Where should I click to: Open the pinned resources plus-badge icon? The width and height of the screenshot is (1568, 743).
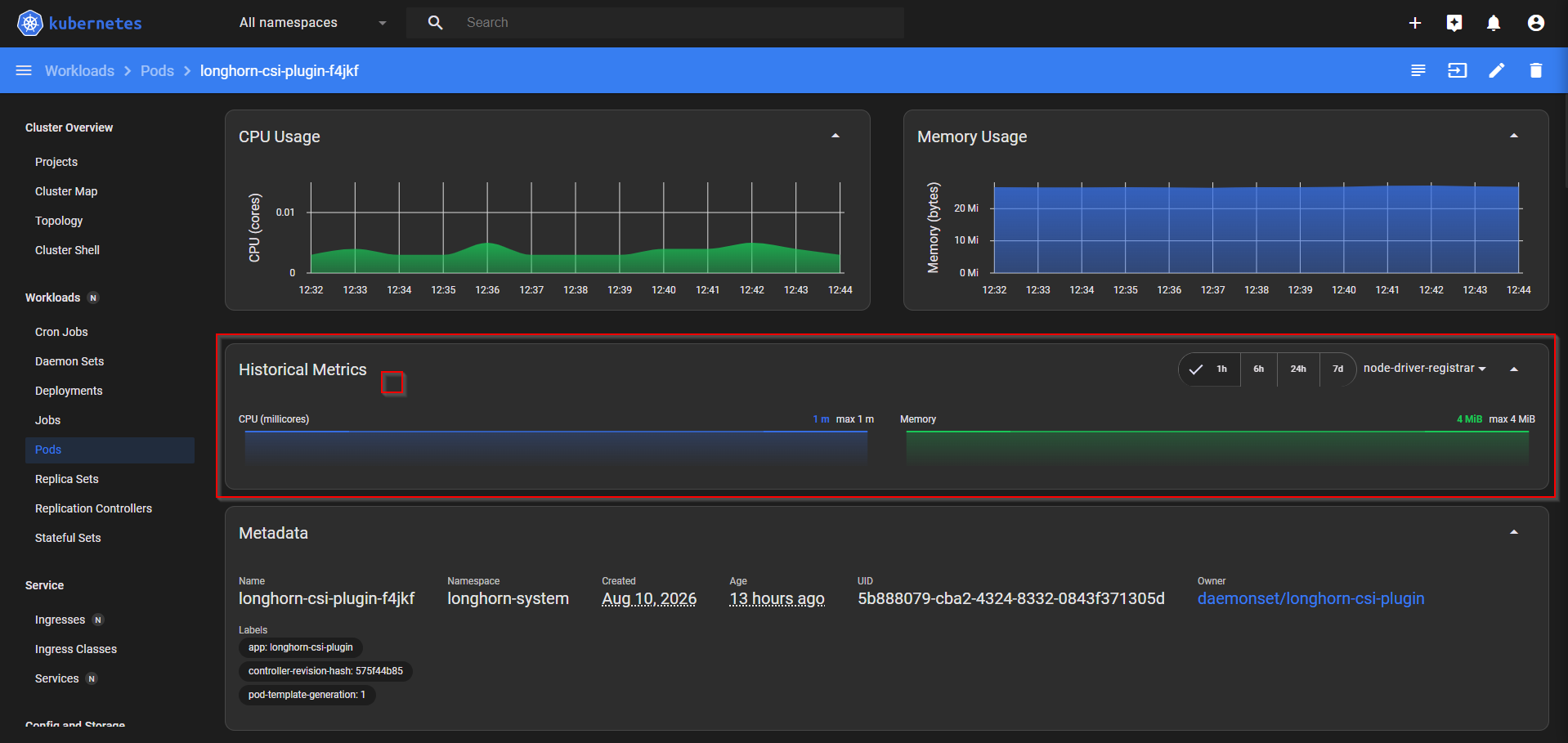(x=1454, y=23)
